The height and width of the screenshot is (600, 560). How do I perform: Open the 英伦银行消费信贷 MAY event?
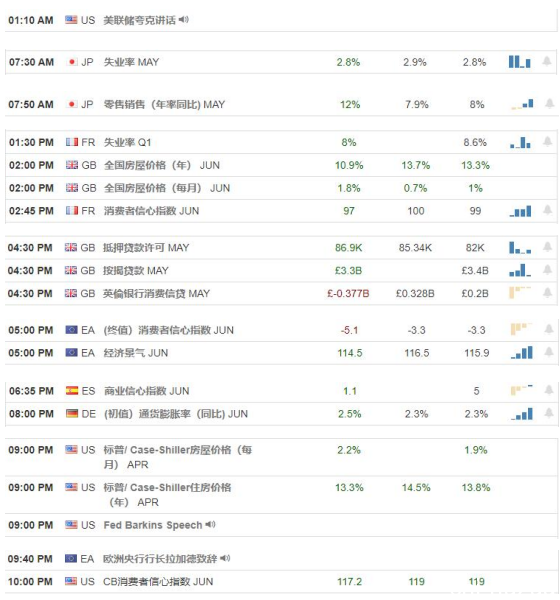[156, 293]
